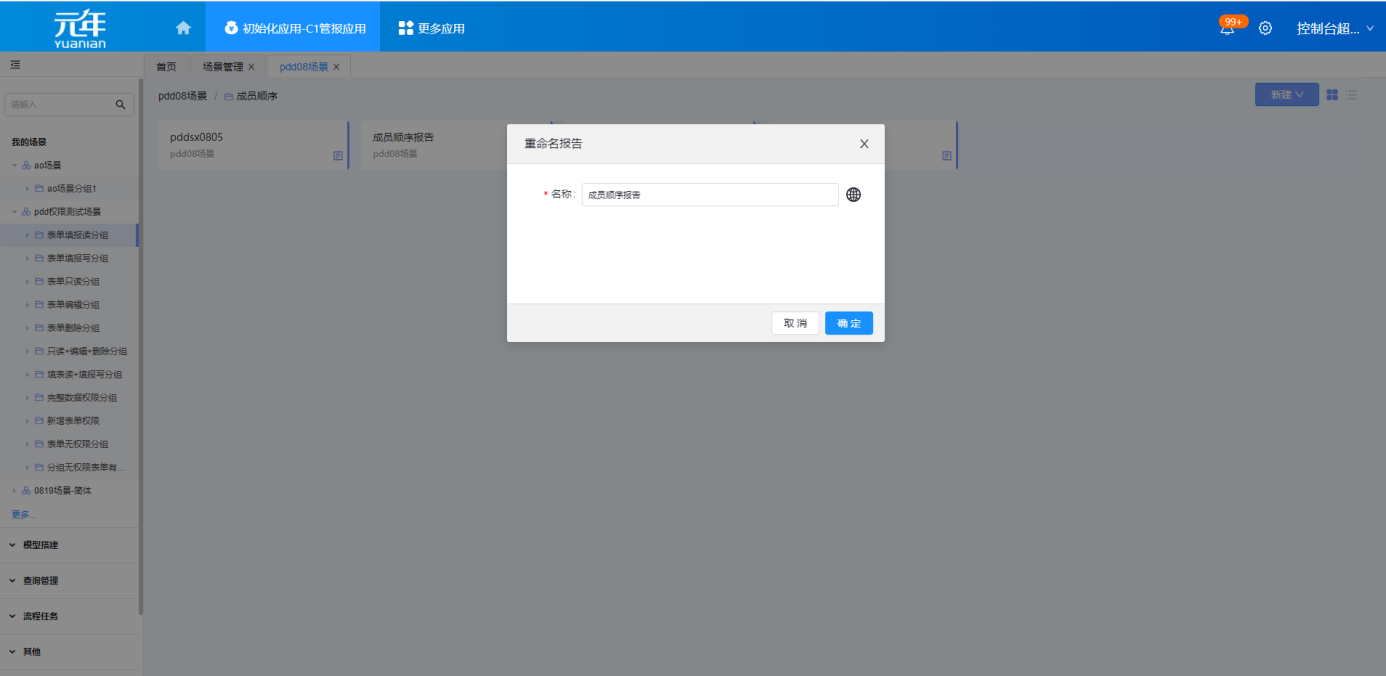This screenshot has height=676, width=1386.
Task: Open the settings gear icon
Action: pos(1265,29)
